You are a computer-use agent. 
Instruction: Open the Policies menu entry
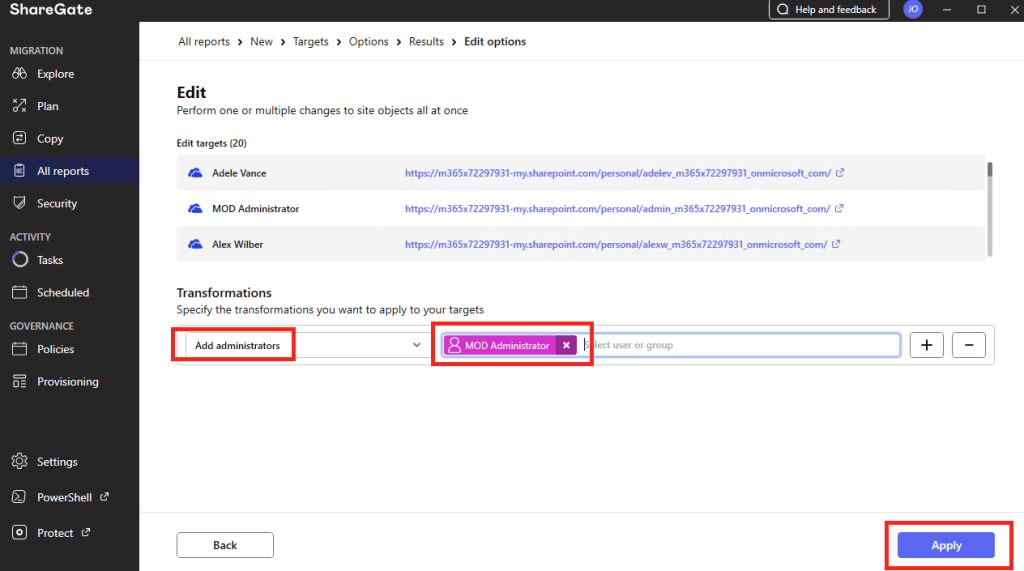click(56, 349)
